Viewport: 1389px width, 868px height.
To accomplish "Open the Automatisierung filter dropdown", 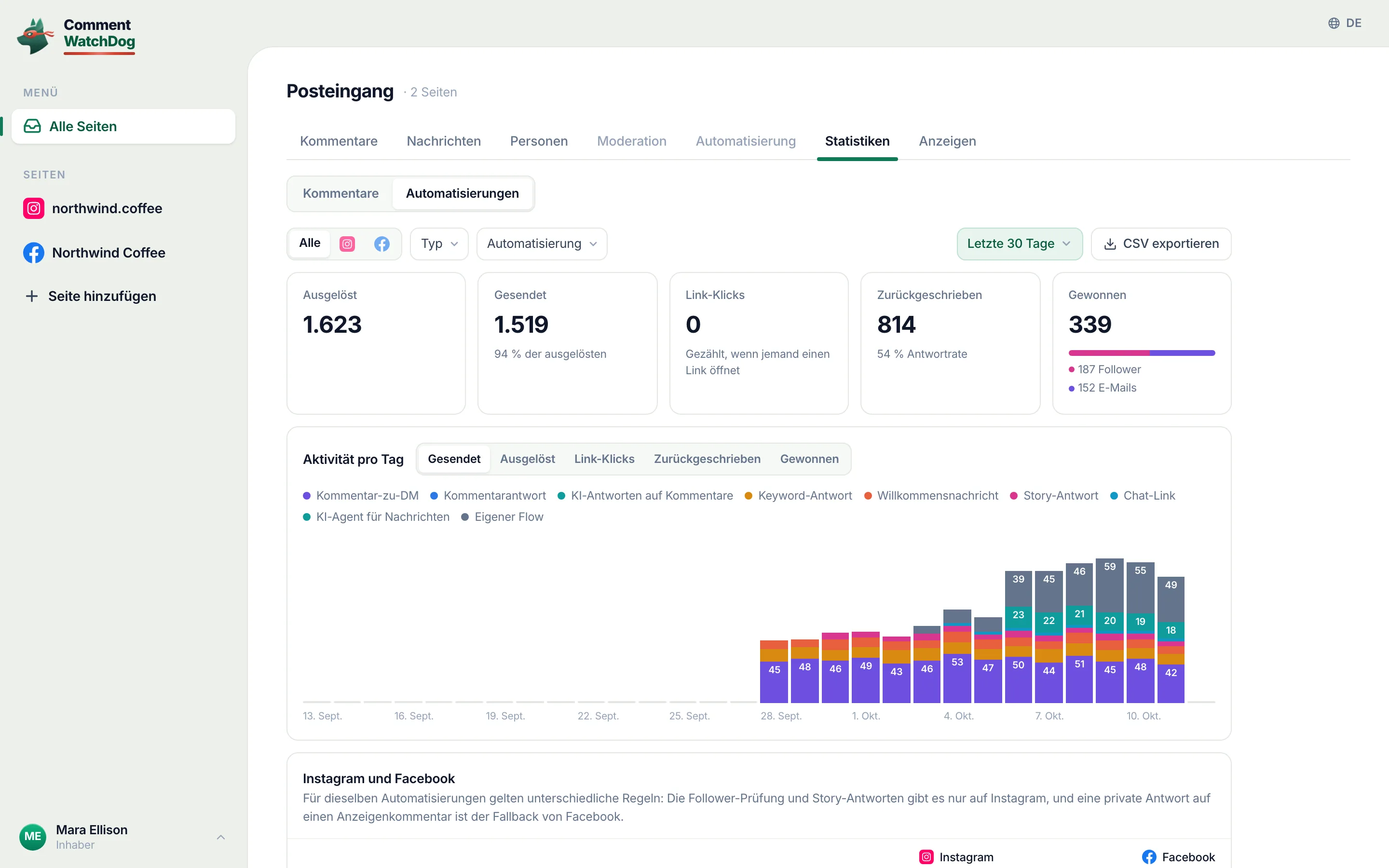I will click(x=541, y=244).
